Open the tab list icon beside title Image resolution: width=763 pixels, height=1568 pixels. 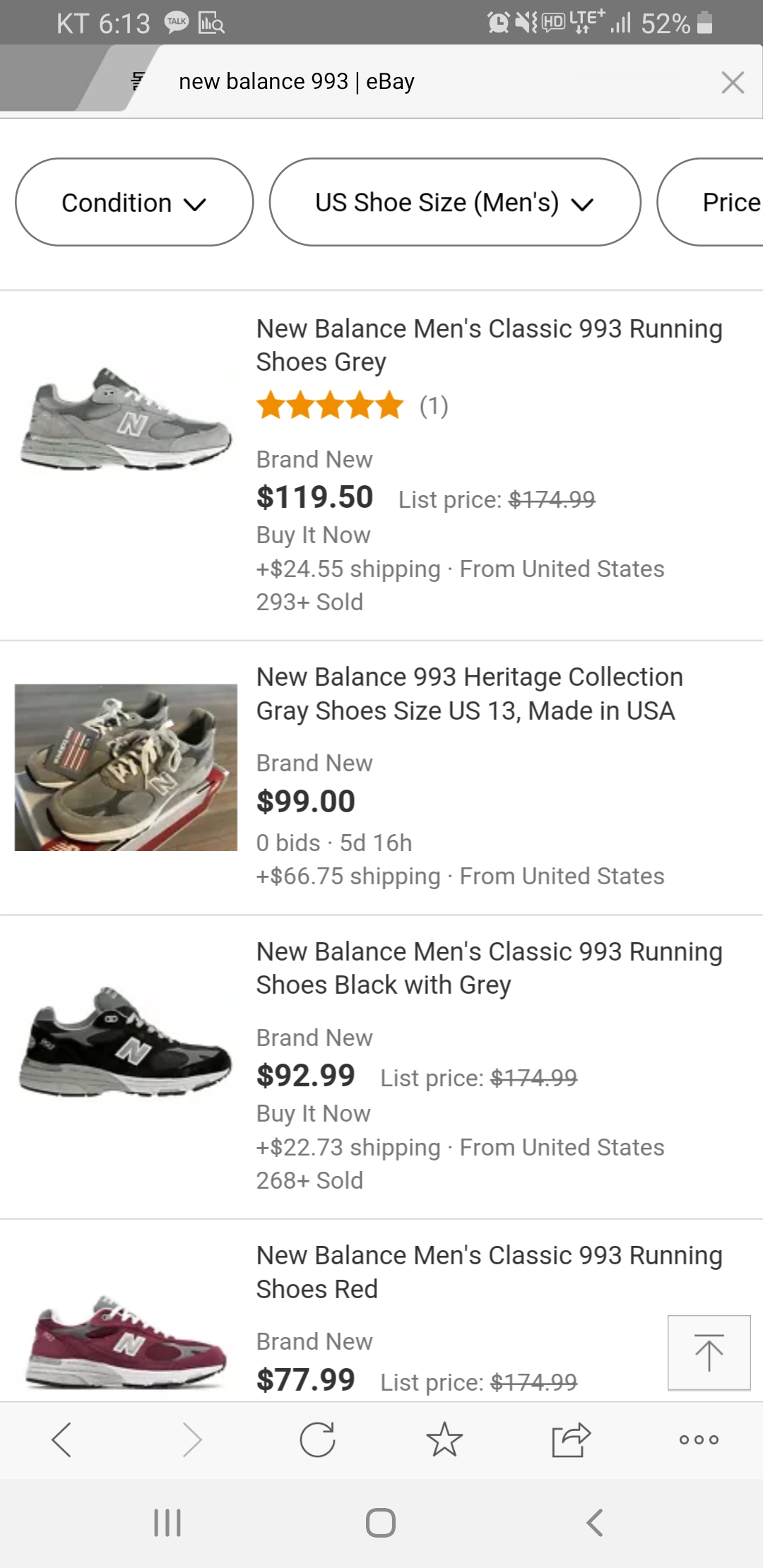tap(138, 81)
